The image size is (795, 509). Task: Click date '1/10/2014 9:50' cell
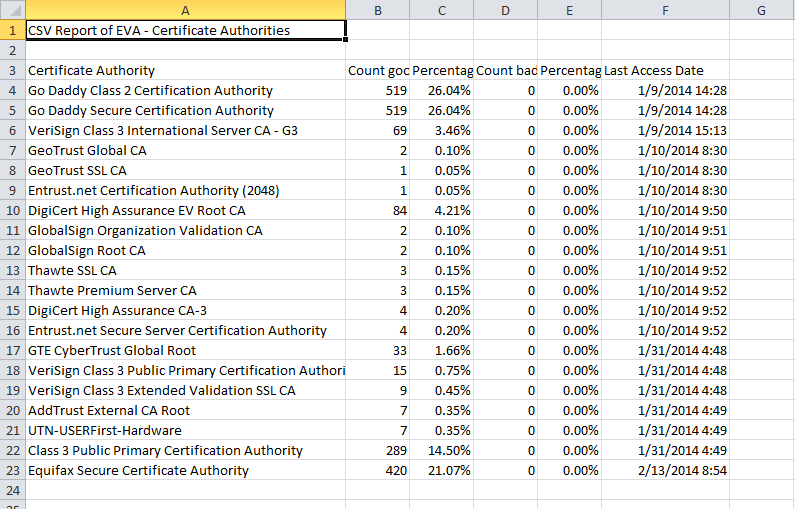665,210
